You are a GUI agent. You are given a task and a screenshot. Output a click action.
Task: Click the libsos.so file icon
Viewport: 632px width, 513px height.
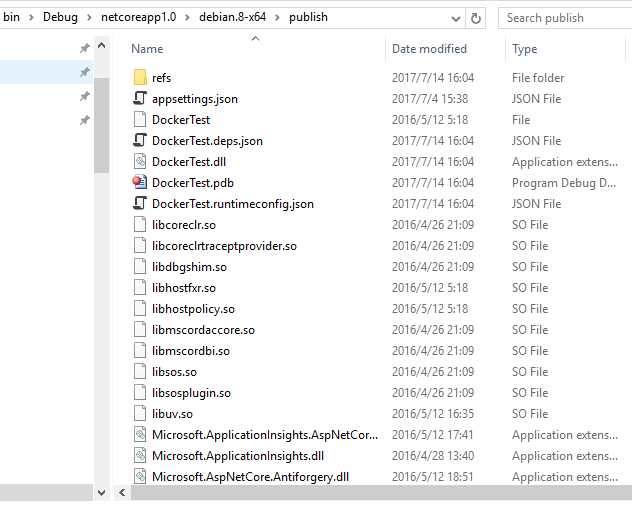pyautogui.click(x=140, y=371)
